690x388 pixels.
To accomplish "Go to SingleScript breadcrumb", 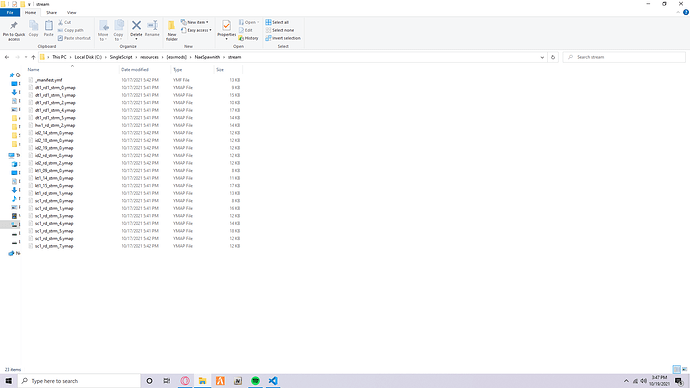I will click(x=121, y=57).
